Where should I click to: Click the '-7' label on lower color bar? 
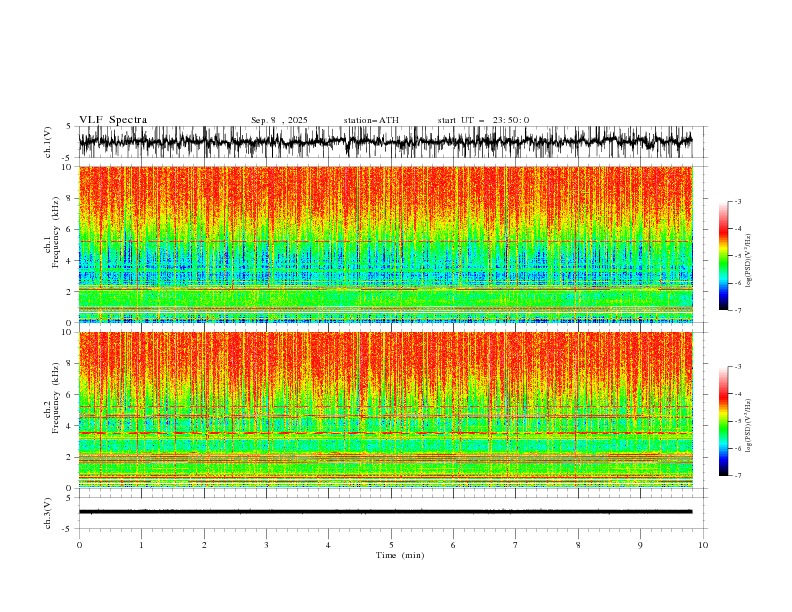click(738, 476)
